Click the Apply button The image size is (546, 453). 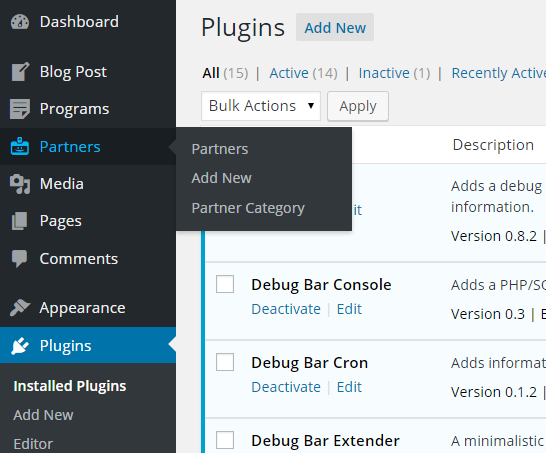[x=358, y=106]
